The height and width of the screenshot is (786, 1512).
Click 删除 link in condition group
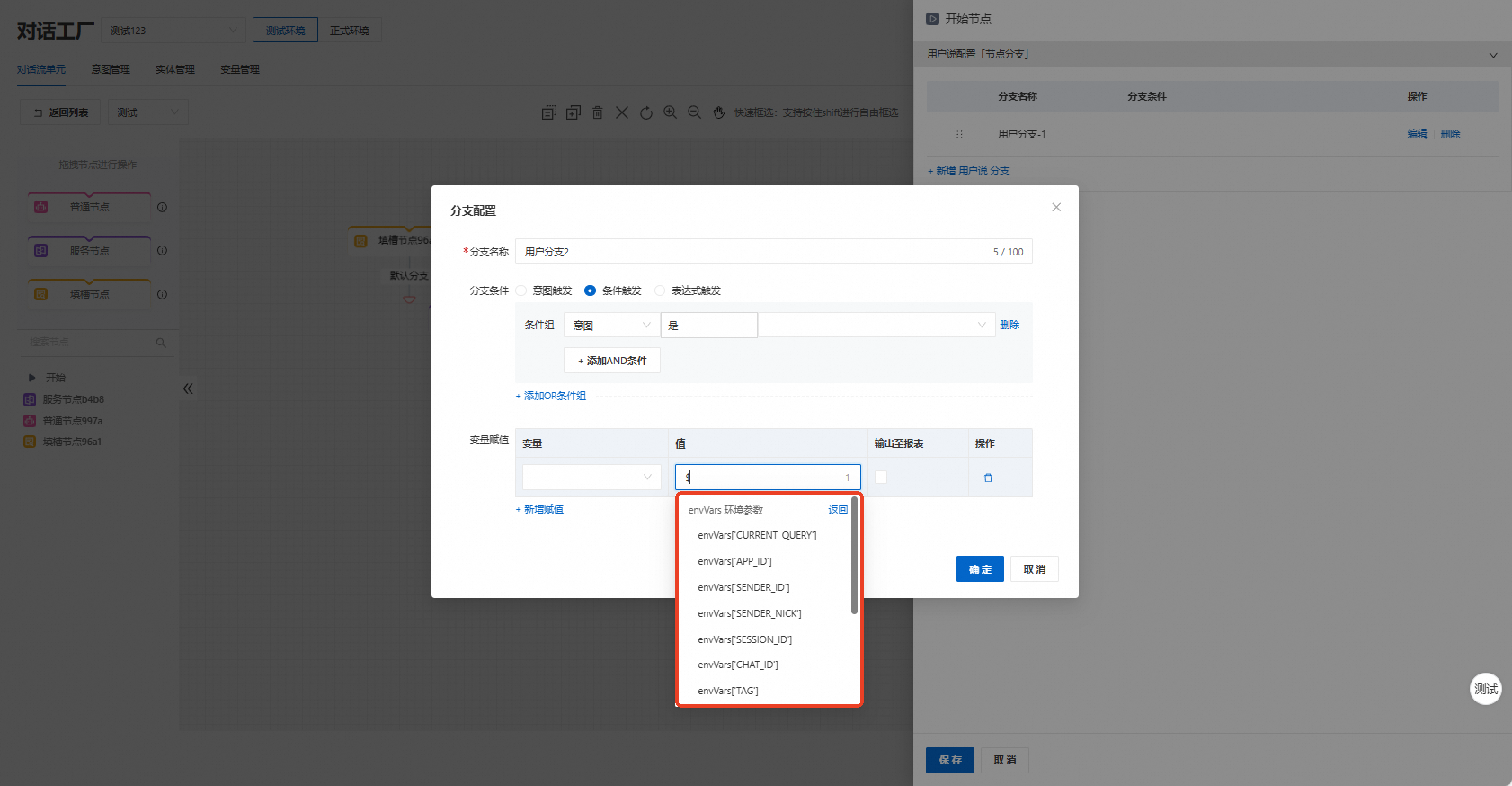click(1009, 325)
